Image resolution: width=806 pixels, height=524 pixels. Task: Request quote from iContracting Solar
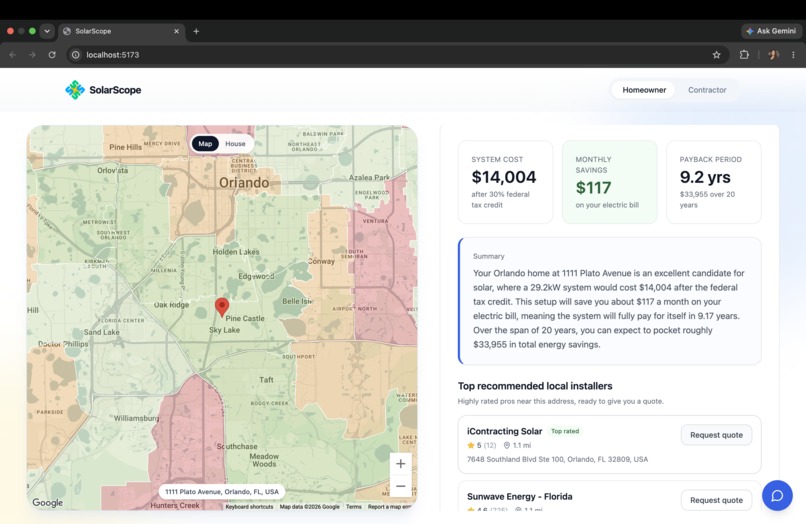[x=716, y=435]
